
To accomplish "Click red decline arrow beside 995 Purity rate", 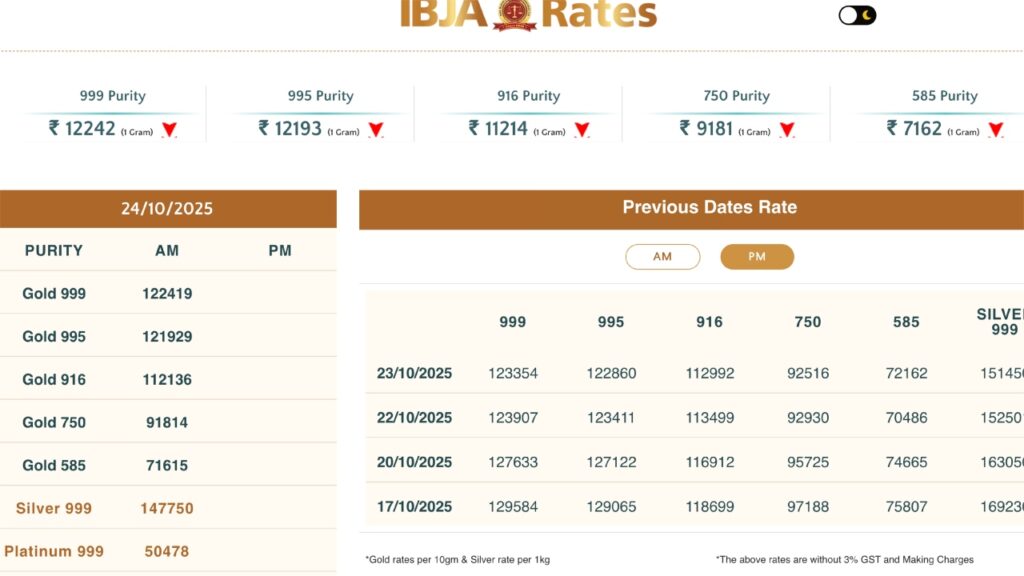I will [376, 130].
